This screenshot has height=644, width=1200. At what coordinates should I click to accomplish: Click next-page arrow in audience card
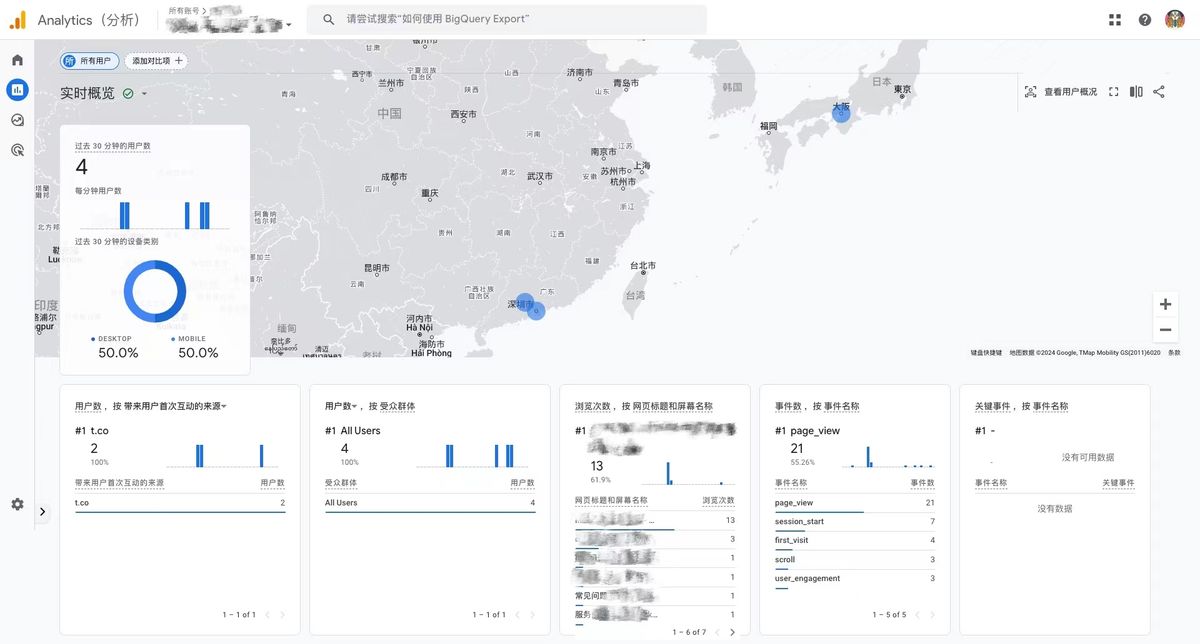coord(532,615)
